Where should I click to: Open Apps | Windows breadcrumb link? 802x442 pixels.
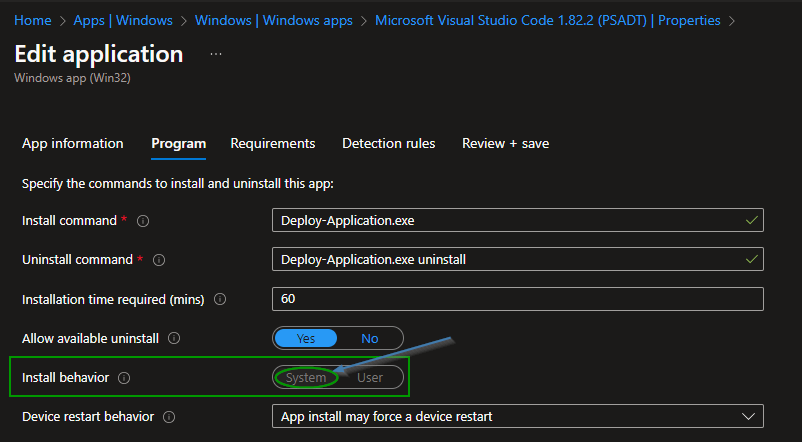pyautogui.click(x=124, y=20)
